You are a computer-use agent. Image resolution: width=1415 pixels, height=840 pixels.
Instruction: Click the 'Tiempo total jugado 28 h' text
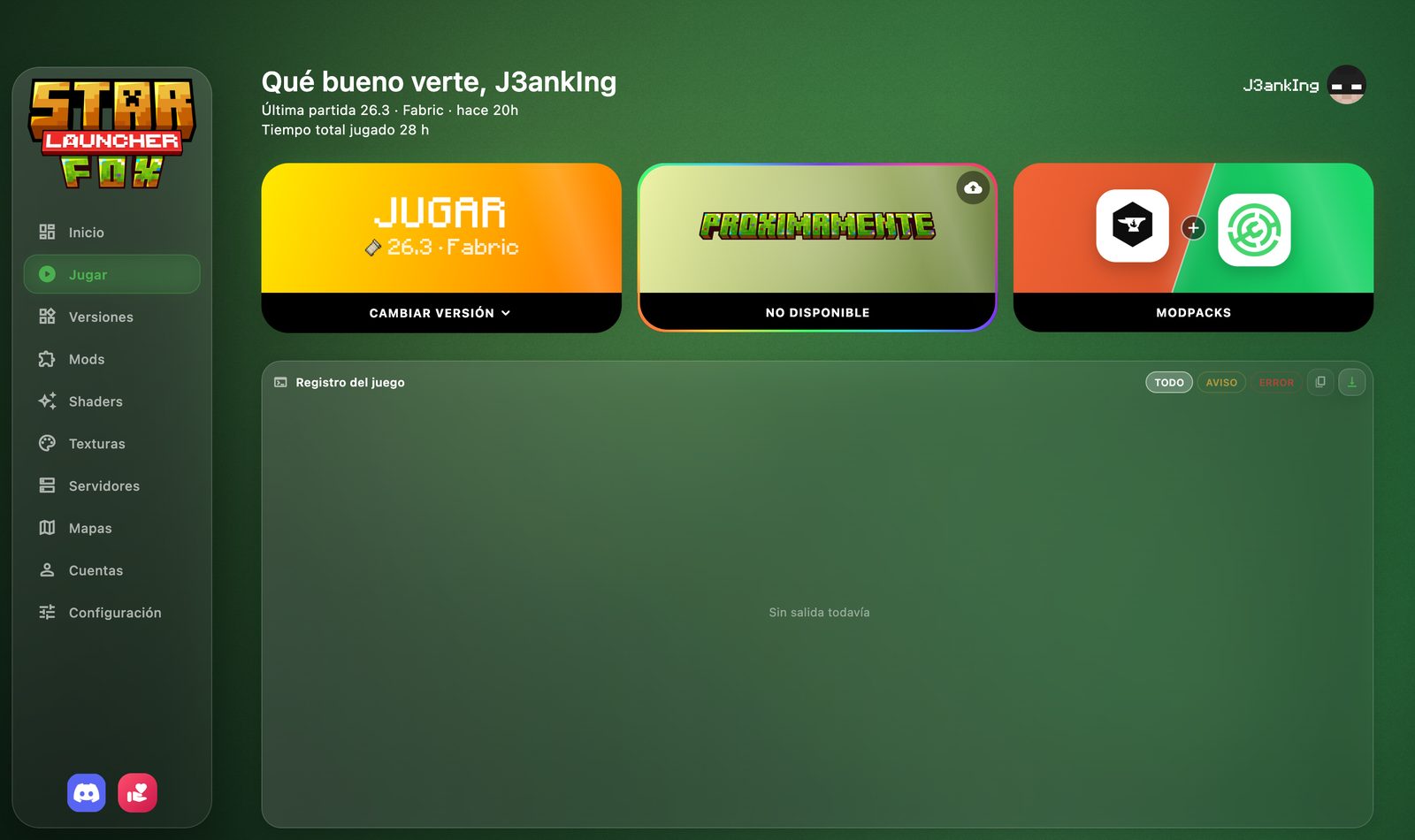(x=345, y=130)
